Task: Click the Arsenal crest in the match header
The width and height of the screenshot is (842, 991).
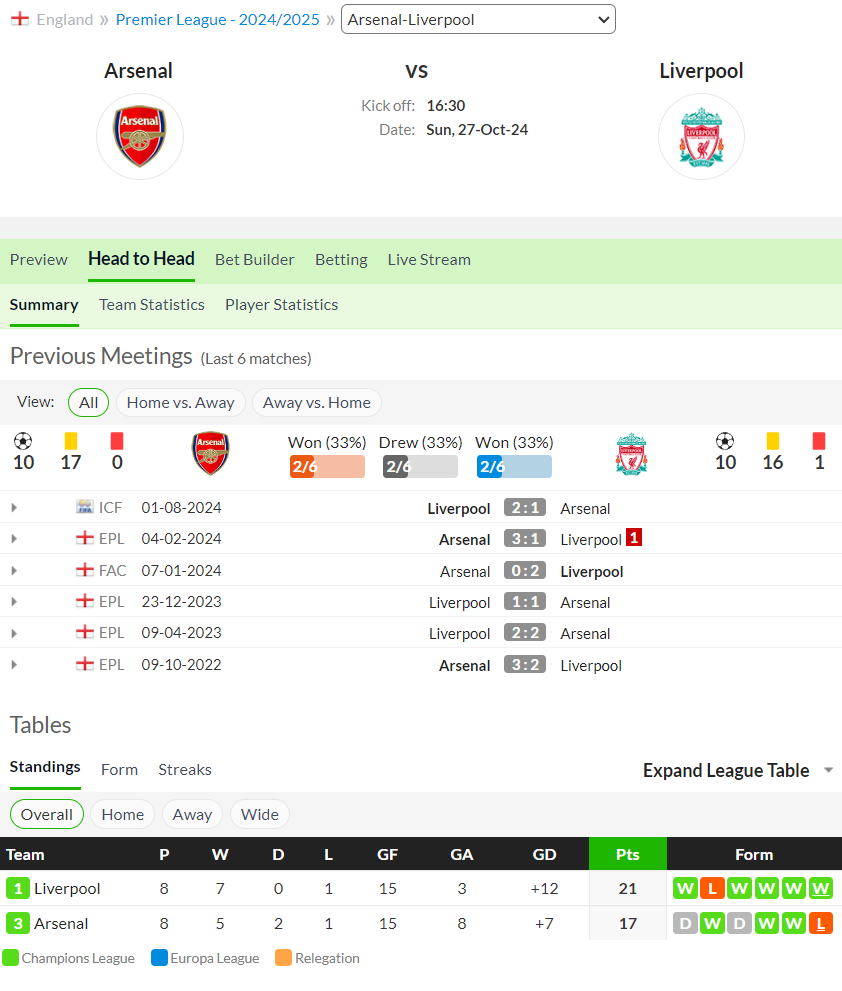Action: 140,136
